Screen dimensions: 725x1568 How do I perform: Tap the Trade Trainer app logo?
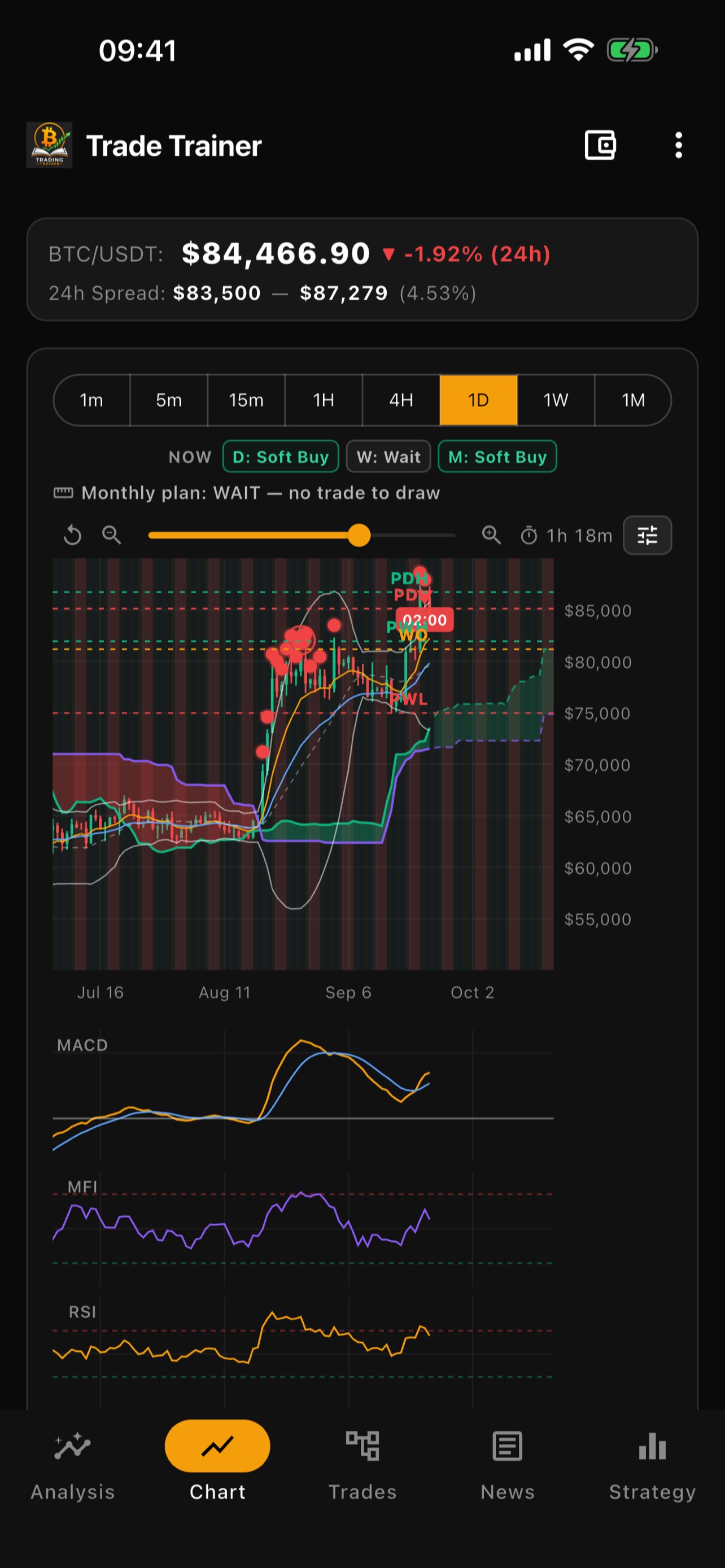click(x=49, y=145)
